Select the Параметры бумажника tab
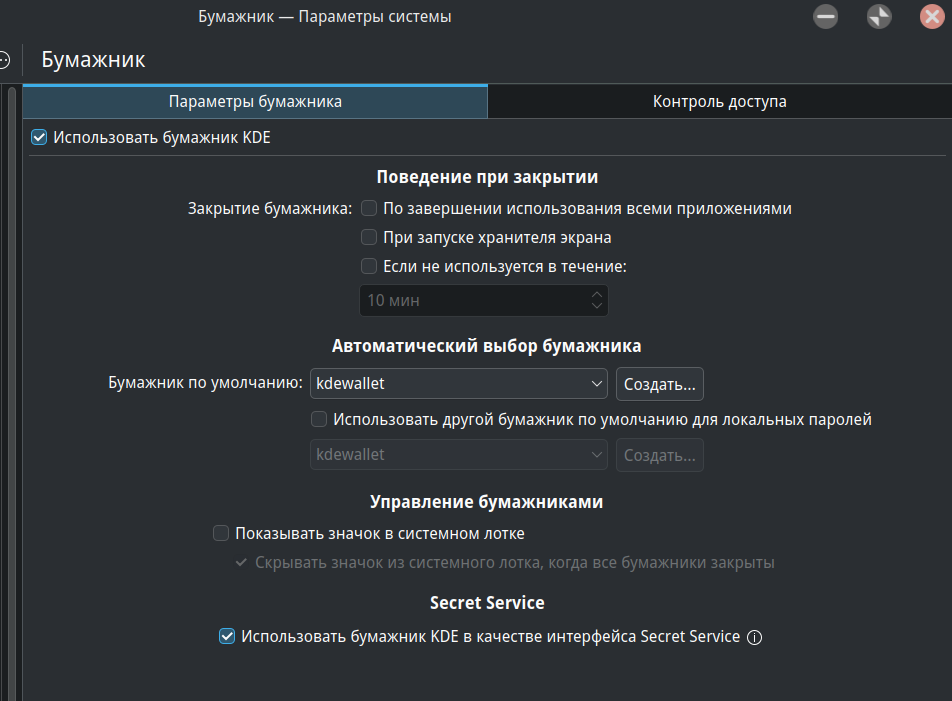 (x=255, y=102)
